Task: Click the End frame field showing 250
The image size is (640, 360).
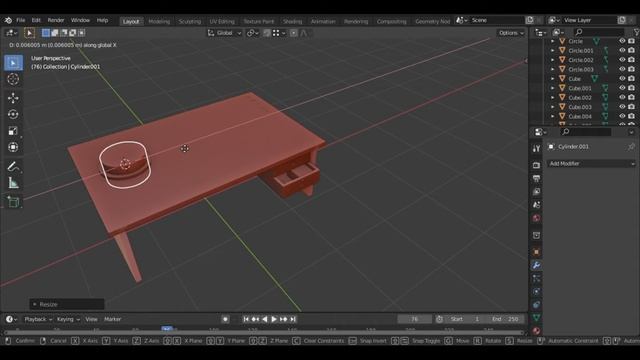Action: (x=504, y=319)
